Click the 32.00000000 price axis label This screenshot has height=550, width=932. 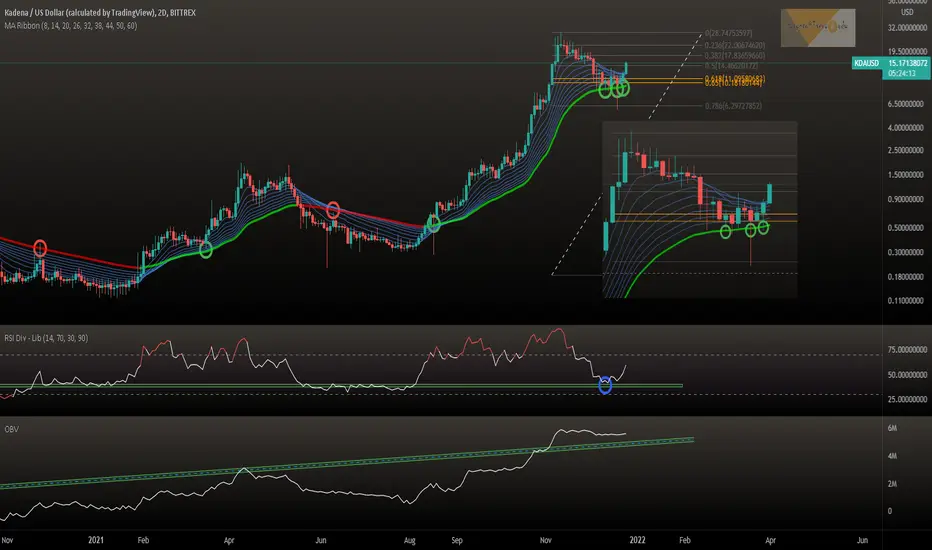coord(907,27)
